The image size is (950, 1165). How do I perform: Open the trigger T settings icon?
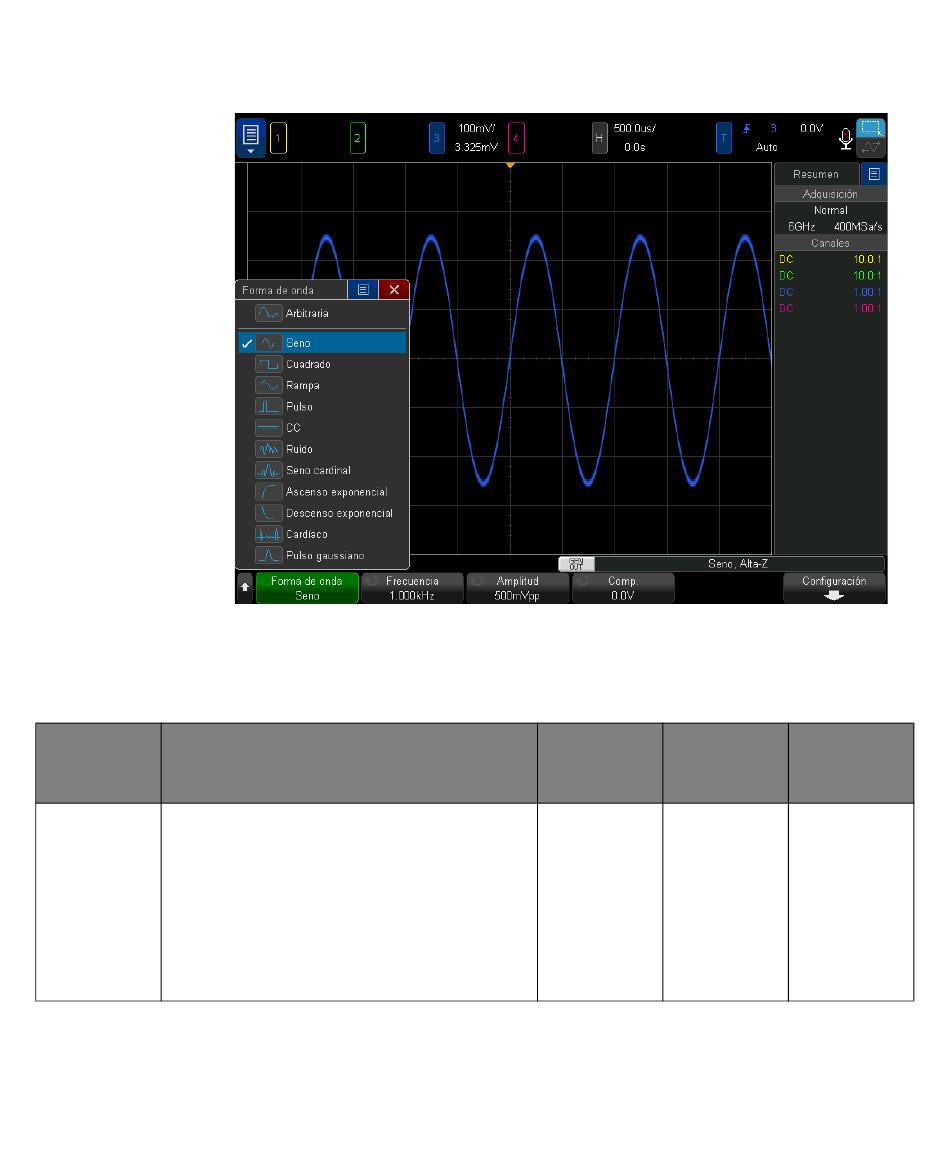click(723, 138)
